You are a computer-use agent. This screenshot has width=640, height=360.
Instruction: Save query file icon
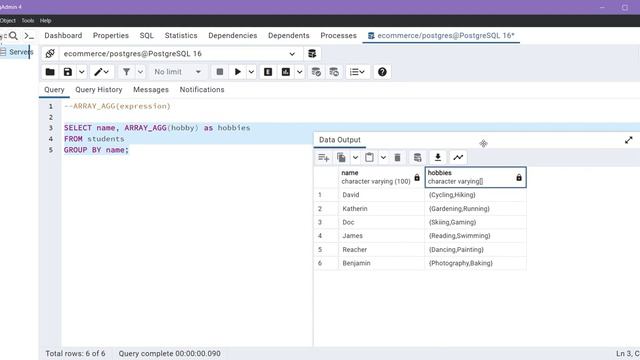68,72
